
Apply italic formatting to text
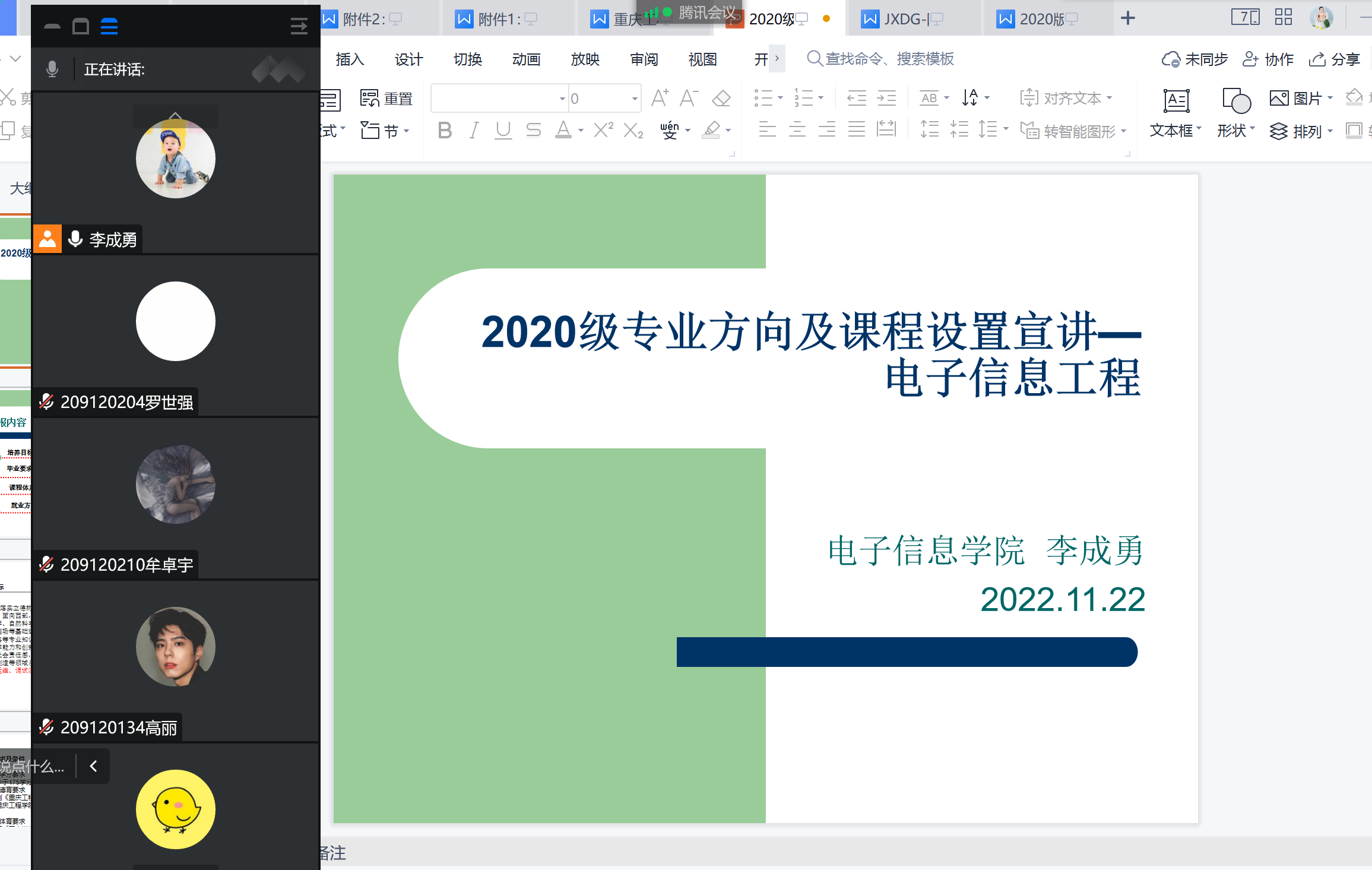[x=474, y=130]
